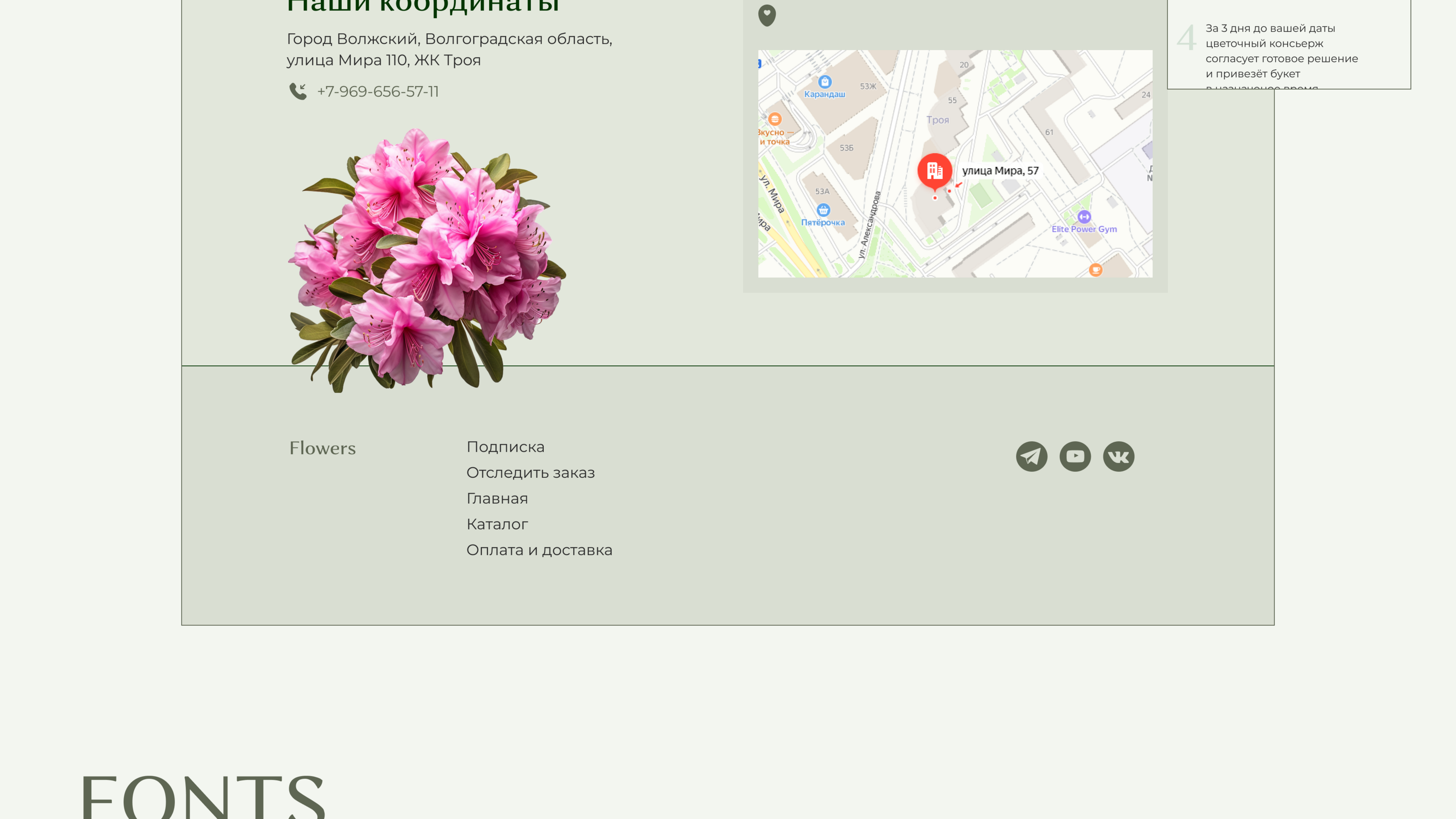Open the Подписка footer link
The image size is (1456, 819).
[x=506, y=446]
